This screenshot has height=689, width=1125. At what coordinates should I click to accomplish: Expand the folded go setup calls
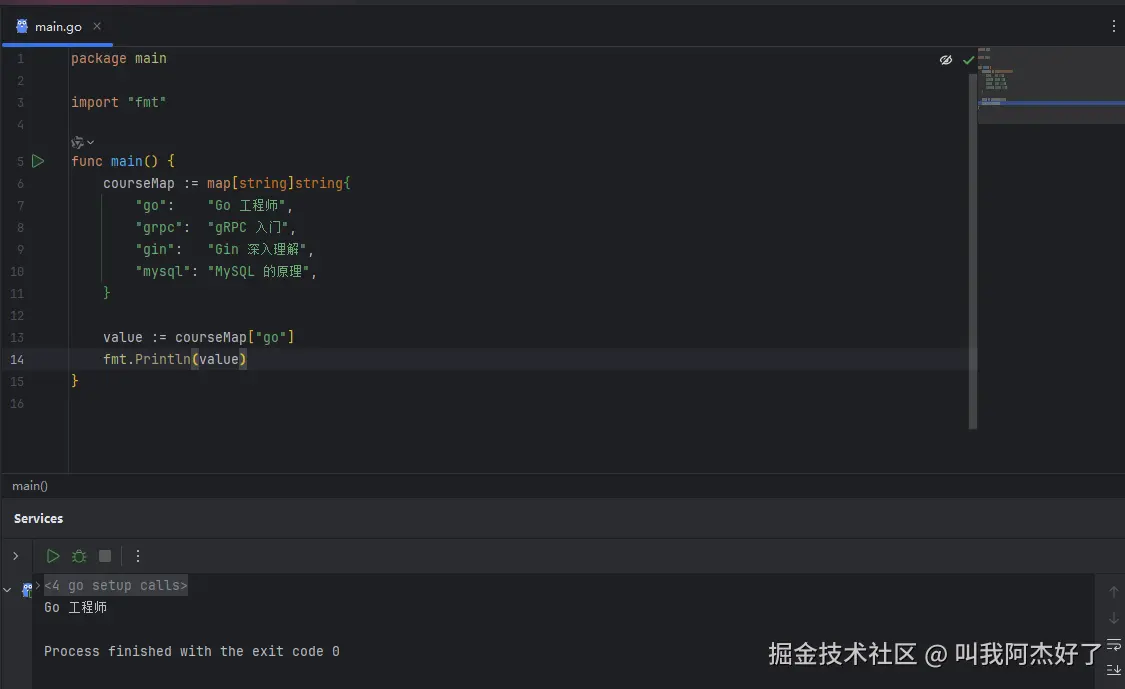[116, 586]
